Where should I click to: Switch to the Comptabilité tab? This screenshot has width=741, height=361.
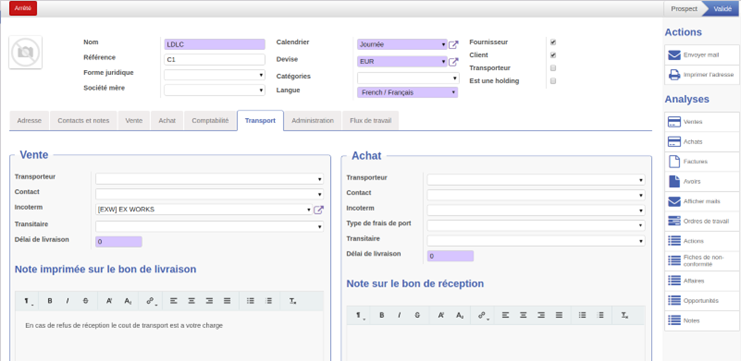point(210,120)
